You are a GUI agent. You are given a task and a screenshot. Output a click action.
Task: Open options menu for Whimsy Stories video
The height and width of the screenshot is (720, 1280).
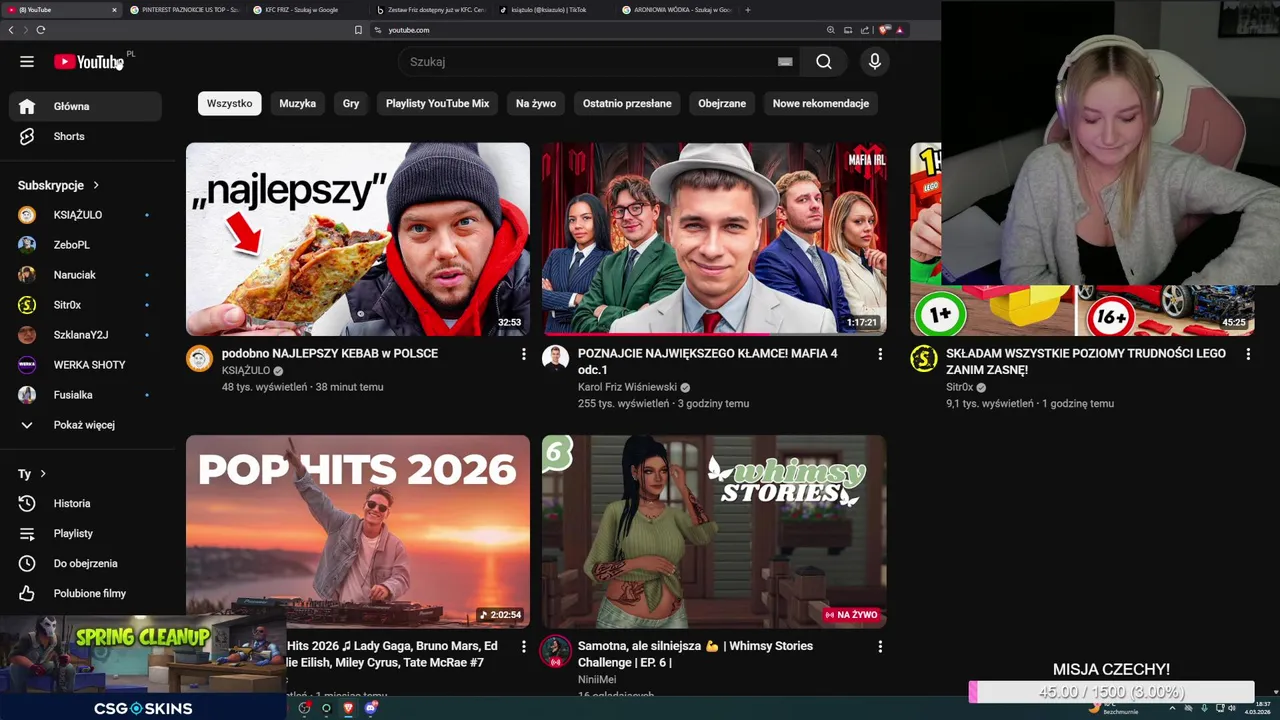(x=880, y=647)
